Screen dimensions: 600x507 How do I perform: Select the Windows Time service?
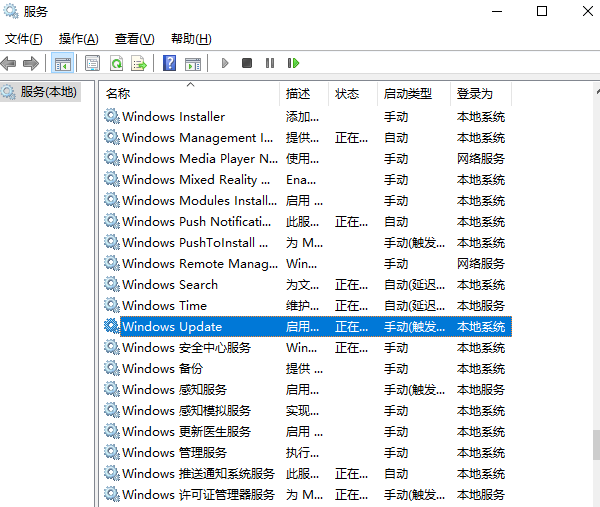308,305
